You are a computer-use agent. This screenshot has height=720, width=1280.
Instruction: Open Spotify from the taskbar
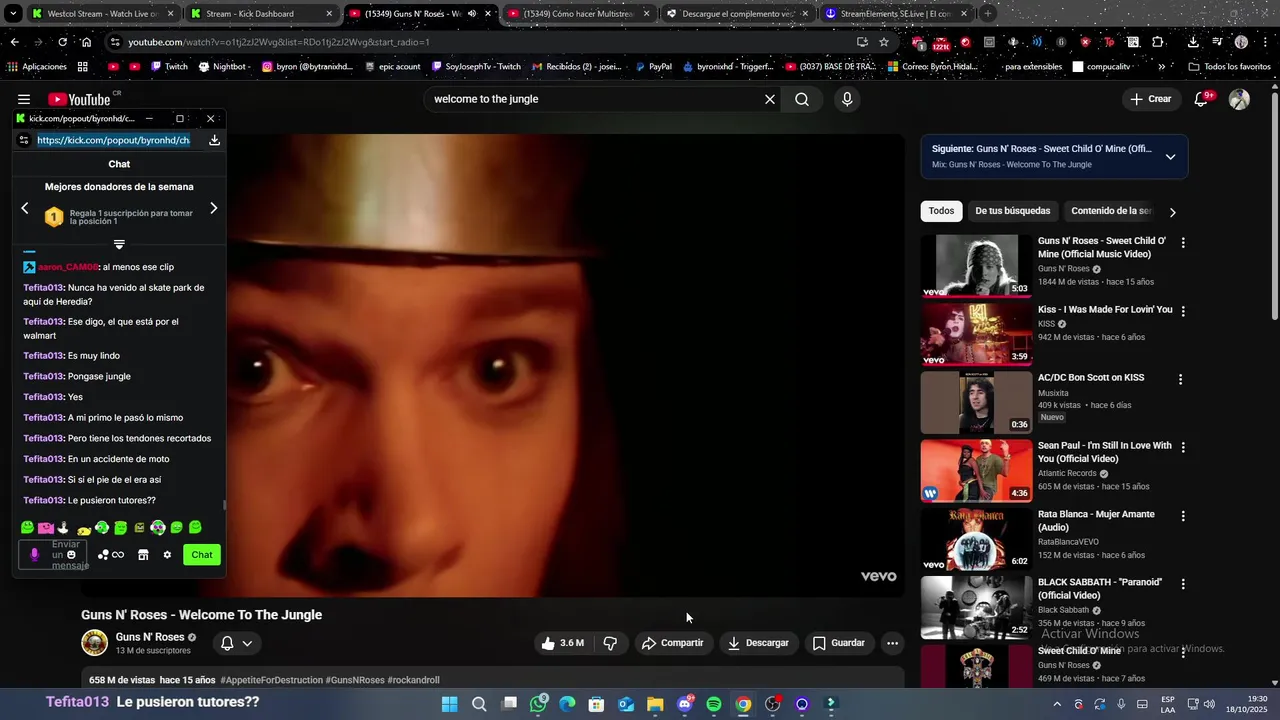click(714, 704)
